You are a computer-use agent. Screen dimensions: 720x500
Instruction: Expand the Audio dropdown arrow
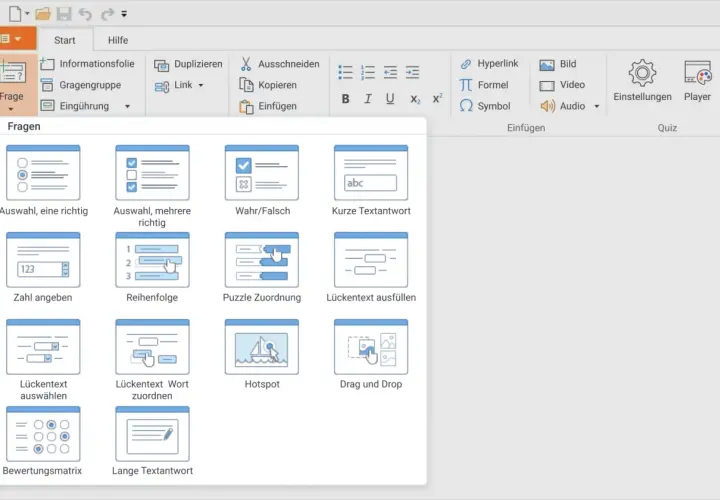pos(597,107)
